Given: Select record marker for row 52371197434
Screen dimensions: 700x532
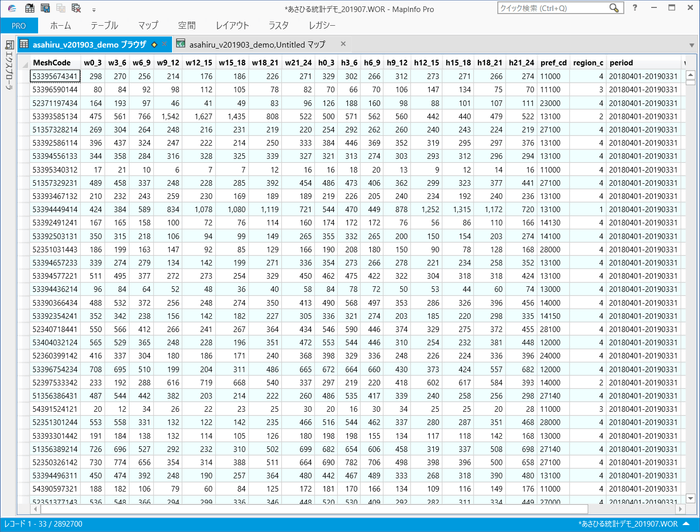Looking at the screenshot, I should click(24, 103).
